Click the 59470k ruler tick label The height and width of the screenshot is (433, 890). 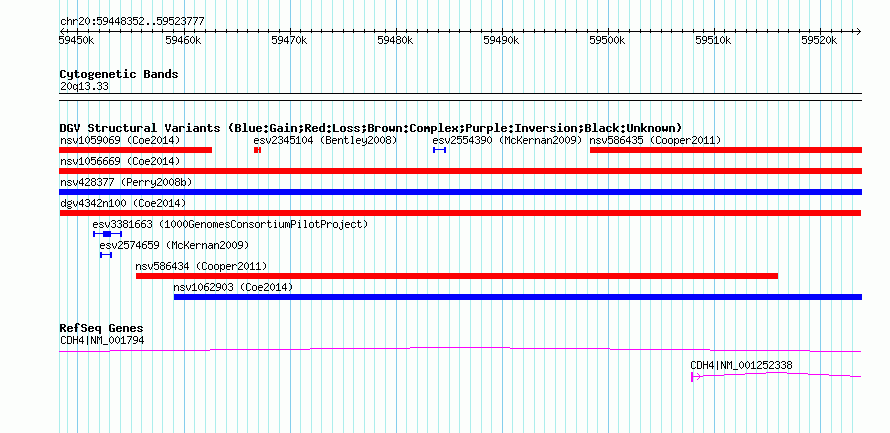(x=289, y=40)
